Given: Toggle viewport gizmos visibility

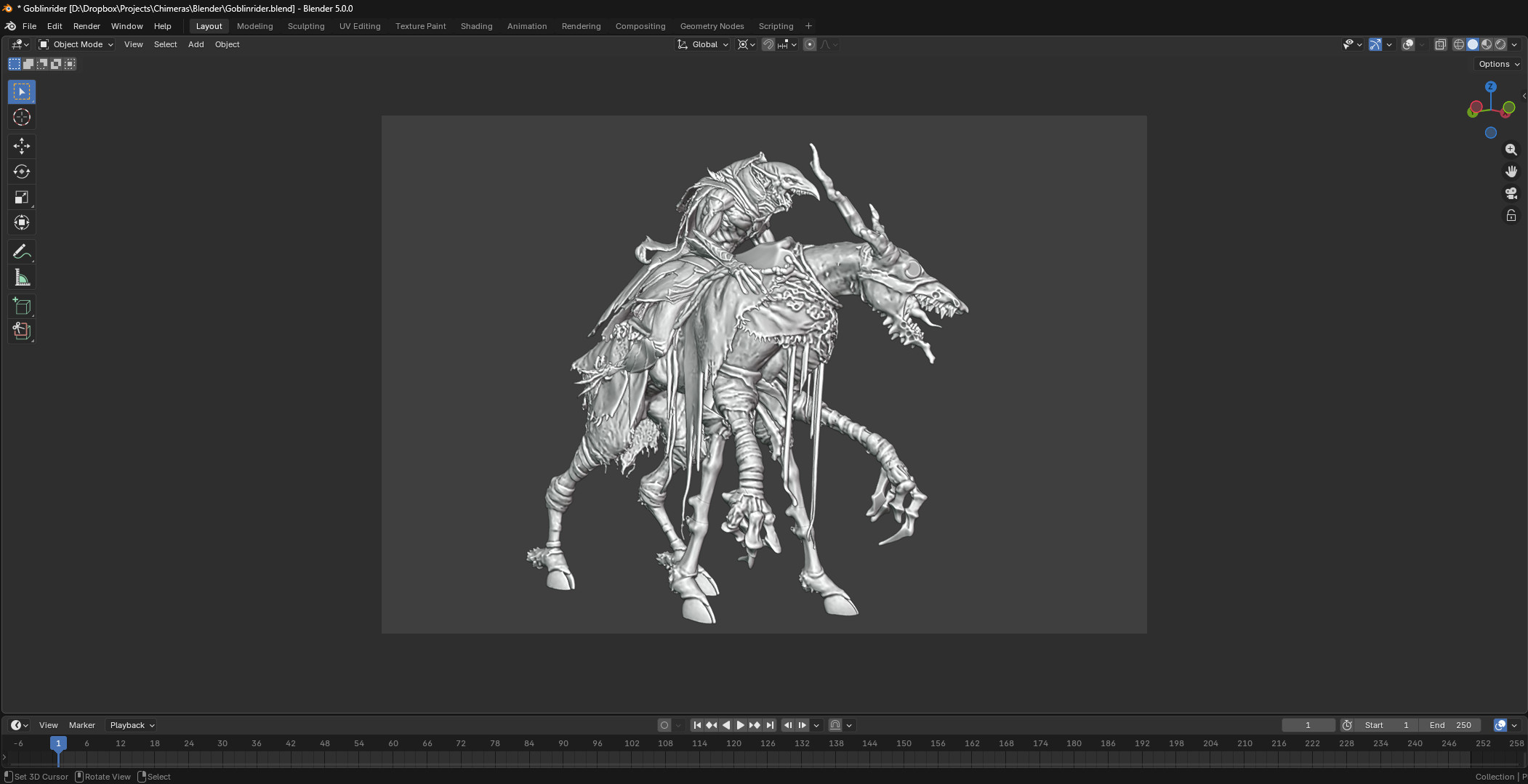Looking at the screenshot, I should click(x=1375, y=45).
